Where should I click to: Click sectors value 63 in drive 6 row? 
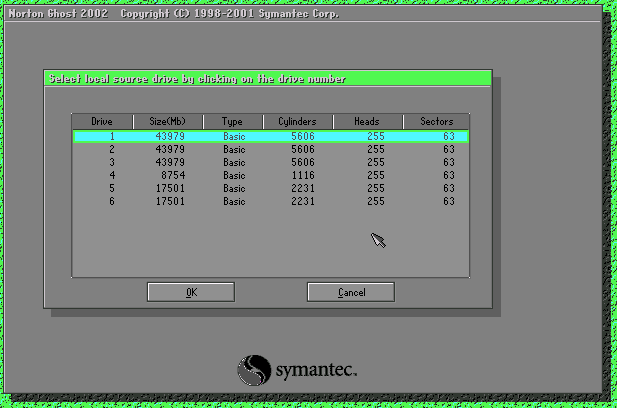coord(449,201)
